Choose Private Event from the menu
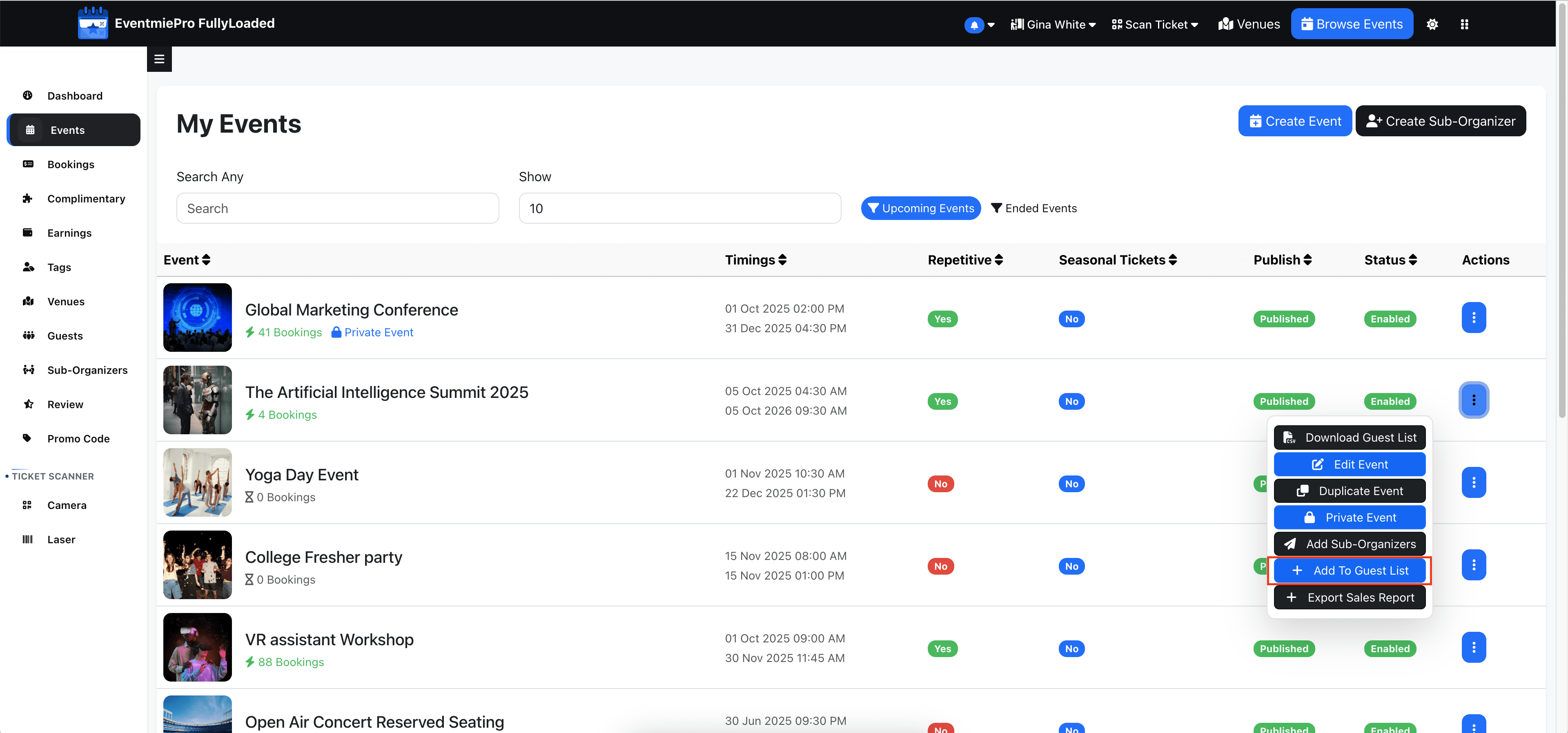This screenshot has width=1568, height=733. [1349, 518]
